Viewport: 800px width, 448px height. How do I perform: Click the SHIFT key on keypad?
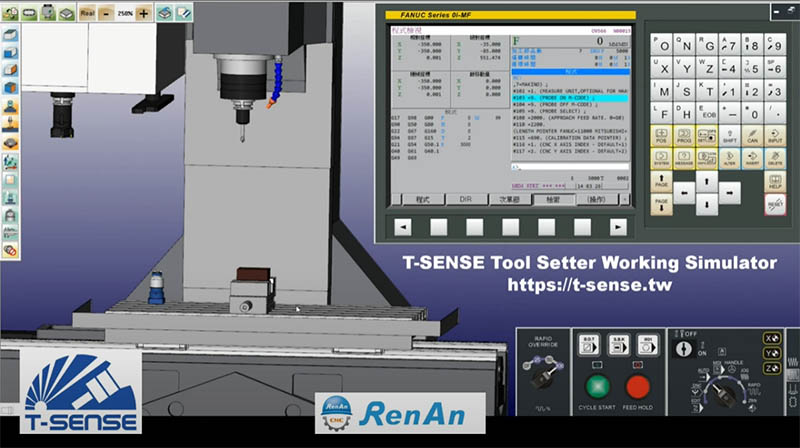click(x=730, y=136)
